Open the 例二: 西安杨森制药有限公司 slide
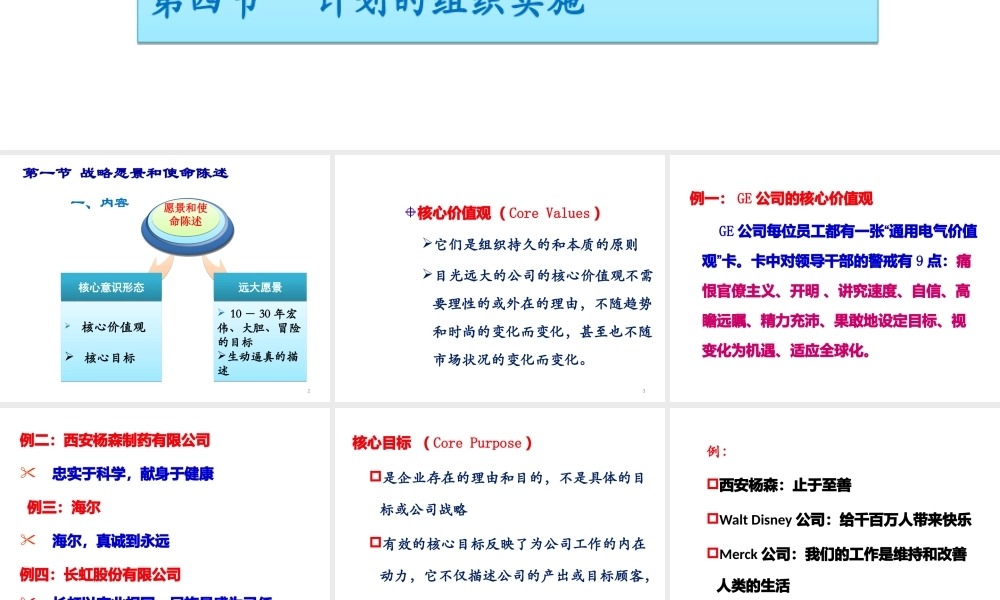 point(165,504)
